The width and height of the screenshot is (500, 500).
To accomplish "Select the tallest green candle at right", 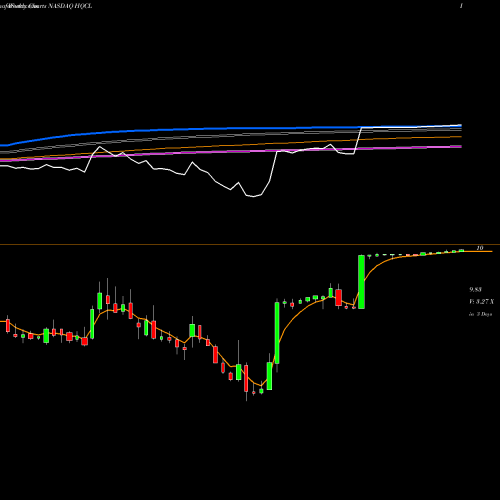I will (x=361, y=282).
